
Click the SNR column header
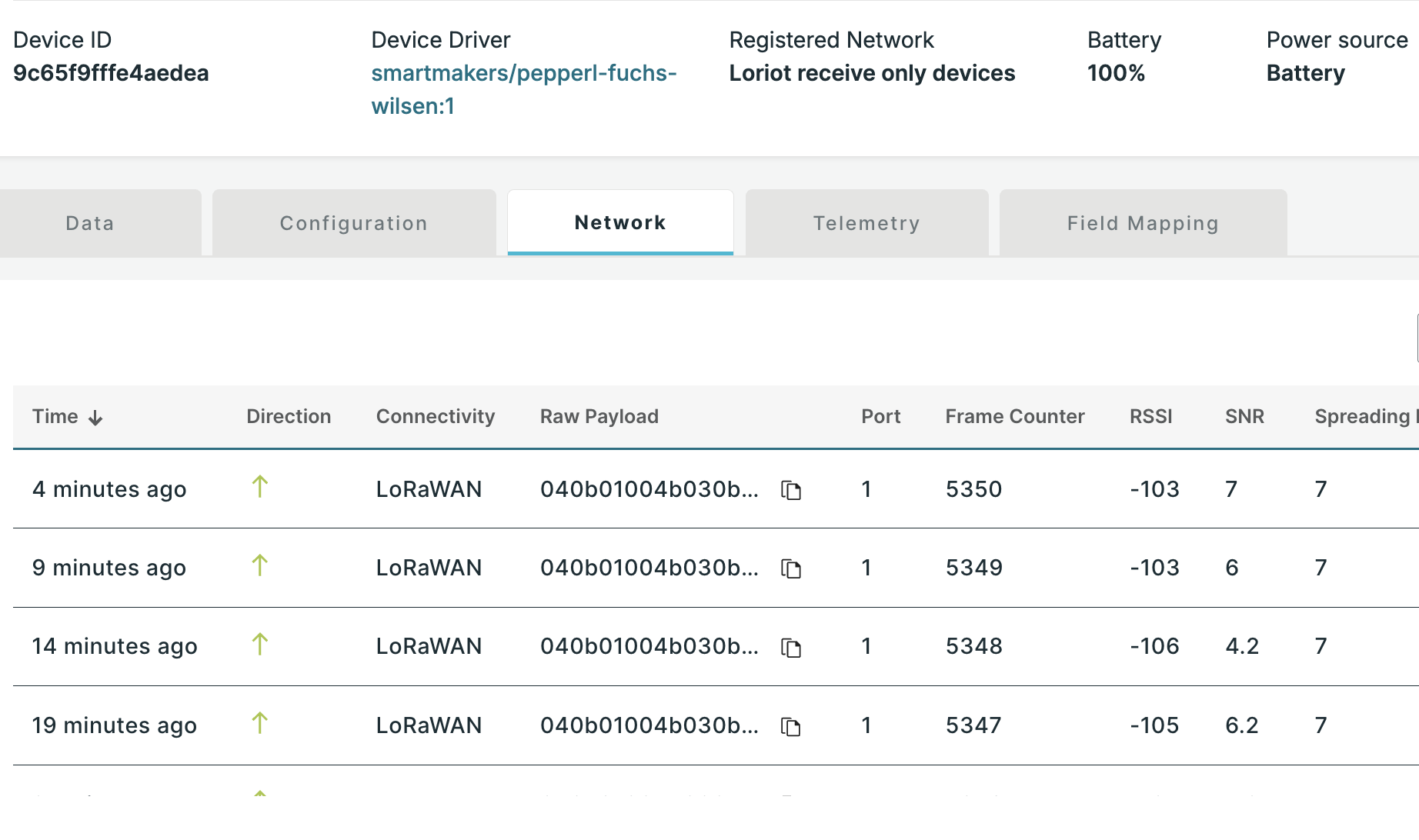(x=1244, y=416)
